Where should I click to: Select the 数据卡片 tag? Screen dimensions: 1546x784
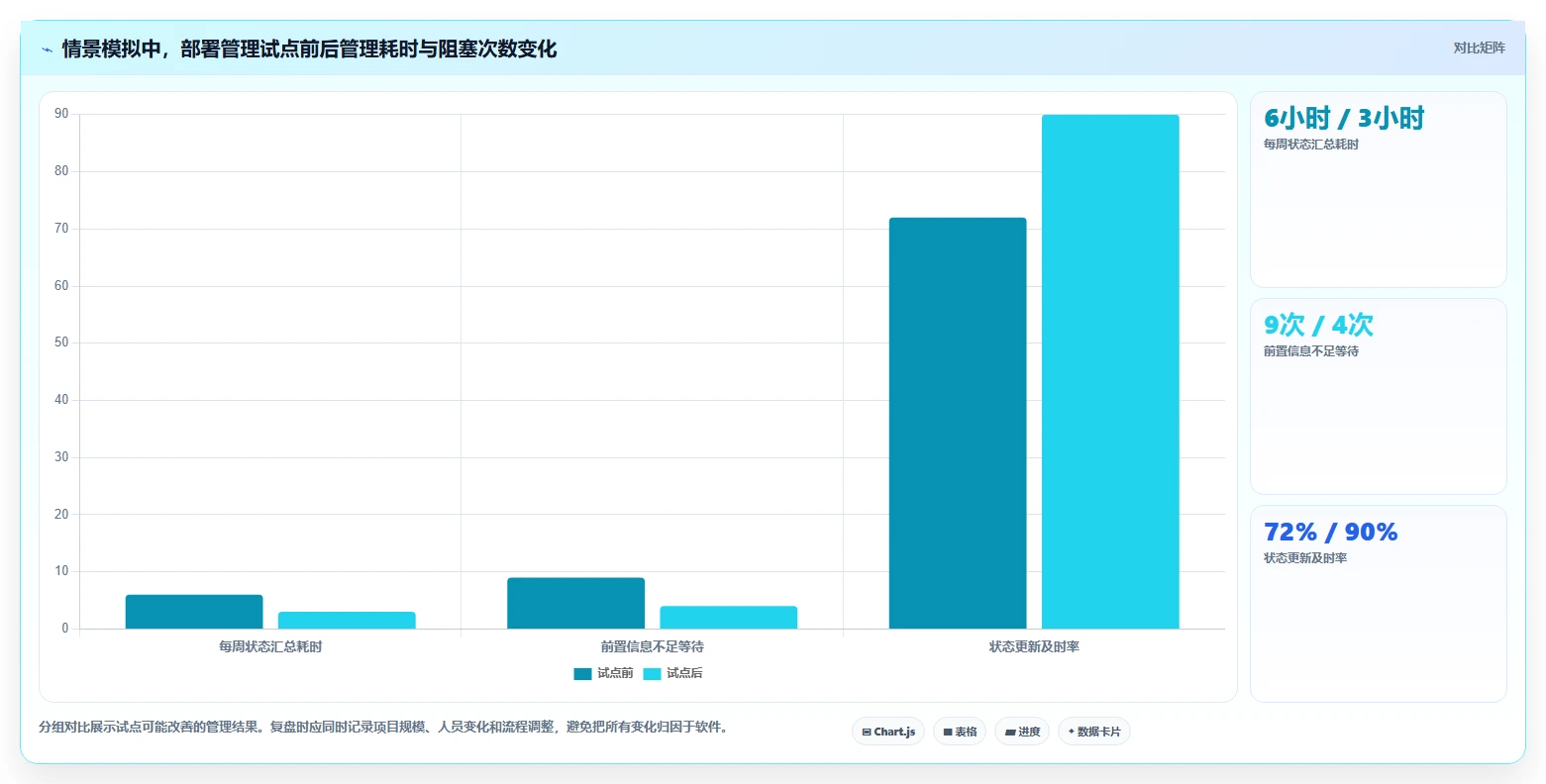1094,732
